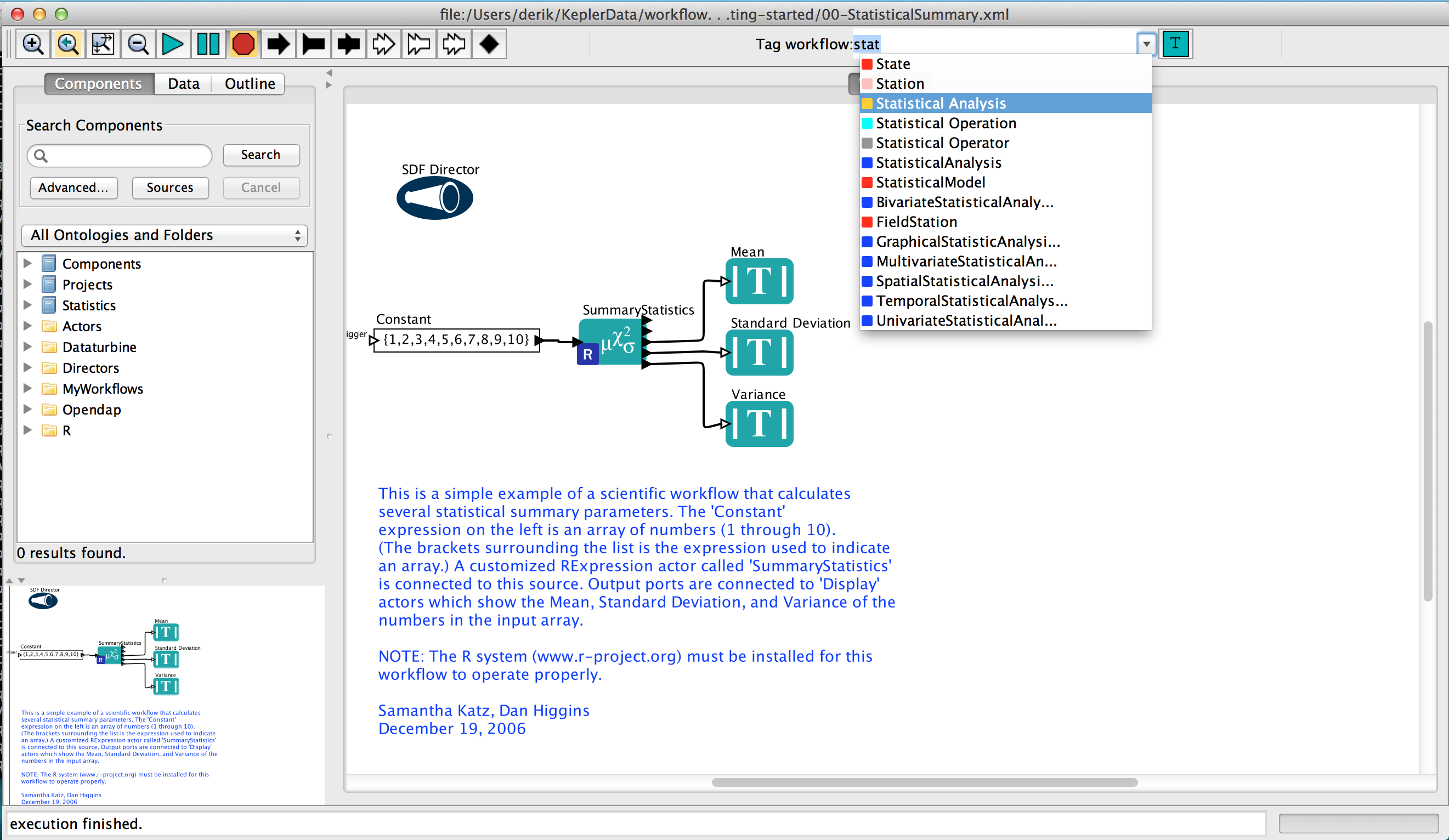Run the workflow with the play button
Viewport: 1449px width, 840px height.
[173, 44]
